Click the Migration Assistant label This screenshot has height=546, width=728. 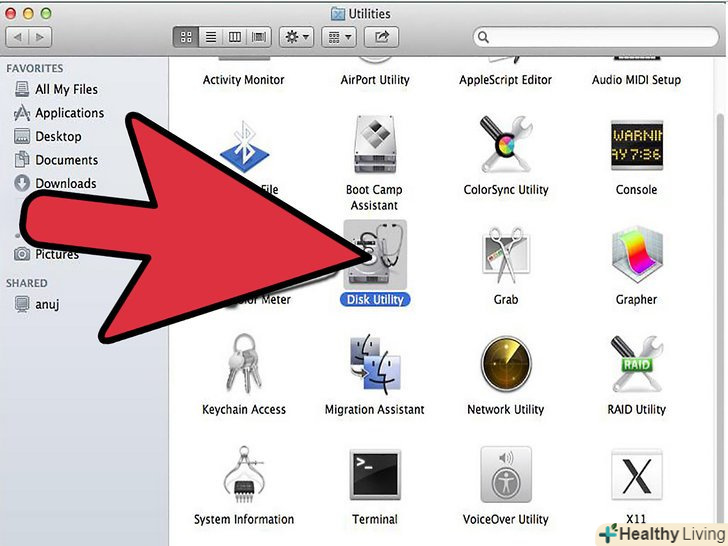click(x=375, y=410)
